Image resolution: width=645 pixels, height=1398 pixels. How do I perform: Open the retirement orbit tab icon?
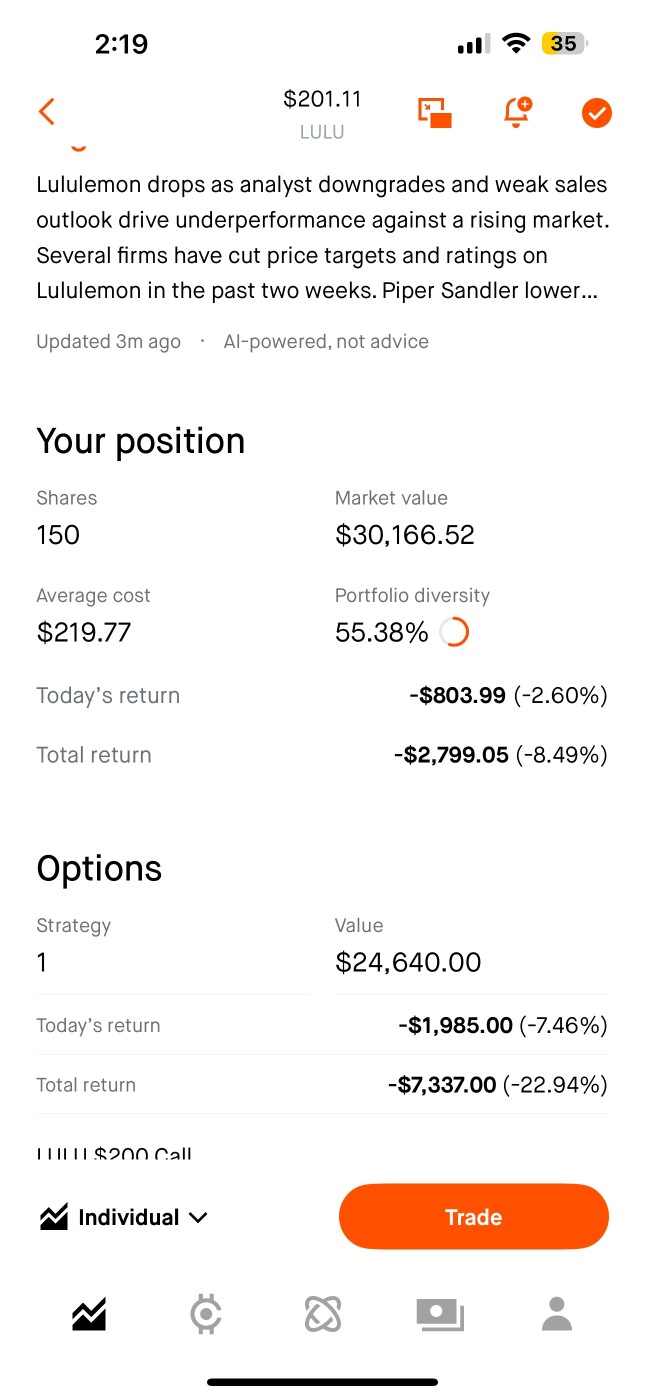pos(323,1314)
